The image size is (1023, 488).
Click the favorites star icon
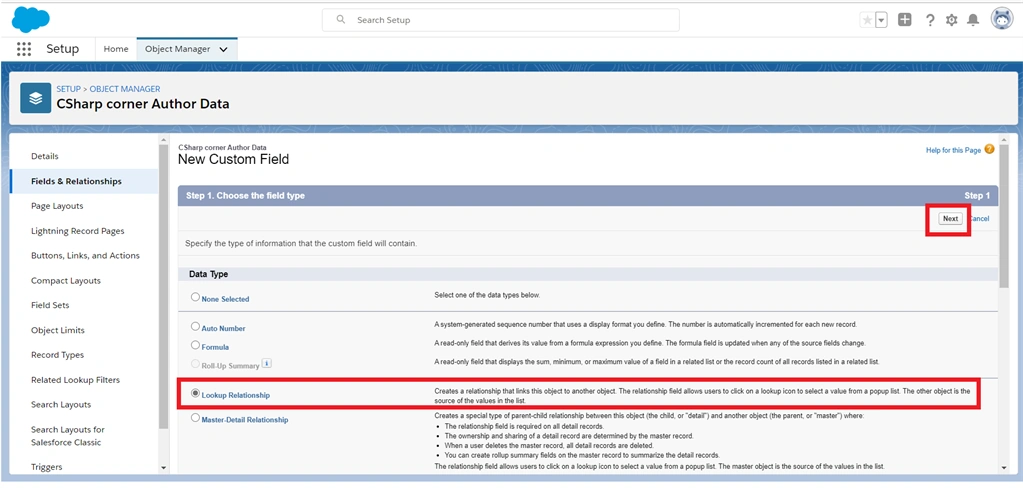click(x=867, y=20)
